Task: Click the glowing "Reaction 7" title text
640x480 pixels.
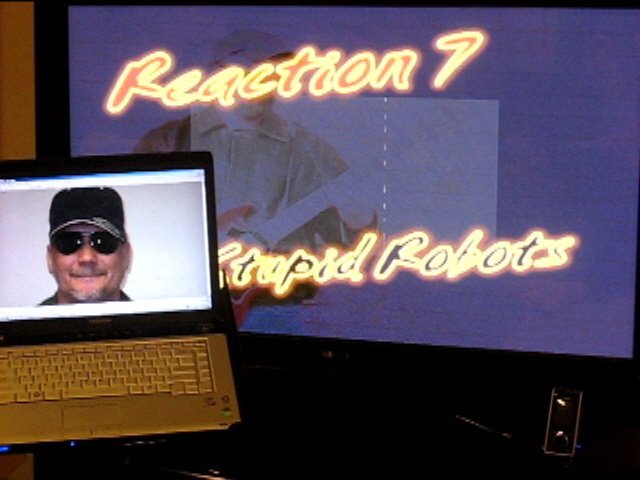Action: [290, 72]
